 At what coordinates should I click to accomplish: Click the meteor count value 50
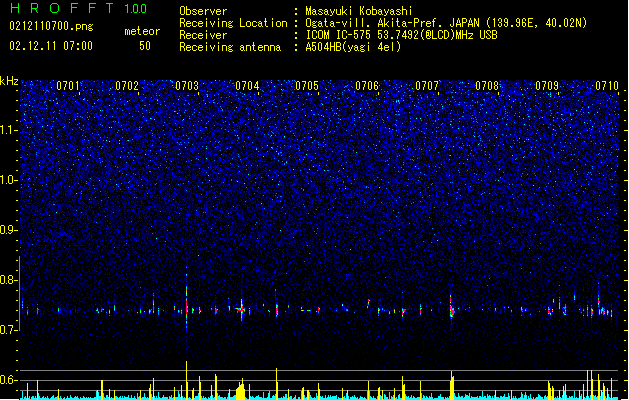point(145,46)
